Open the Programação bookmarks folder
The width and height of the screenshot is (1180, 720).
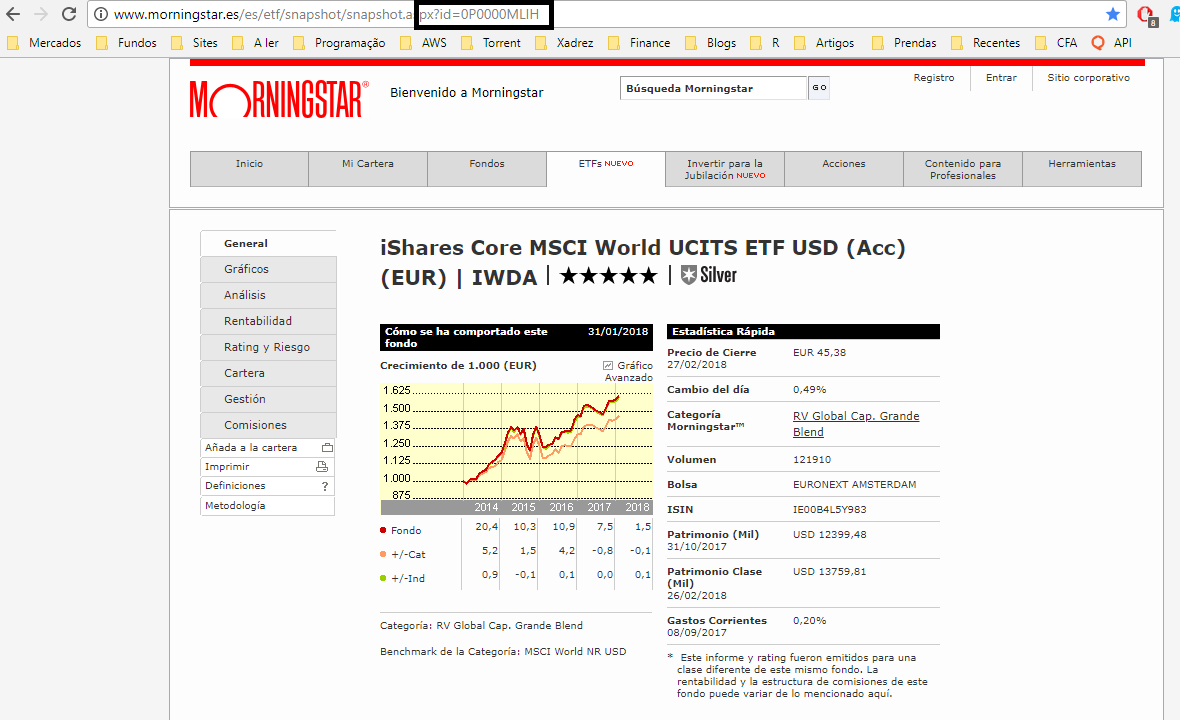tap(339, 43)
